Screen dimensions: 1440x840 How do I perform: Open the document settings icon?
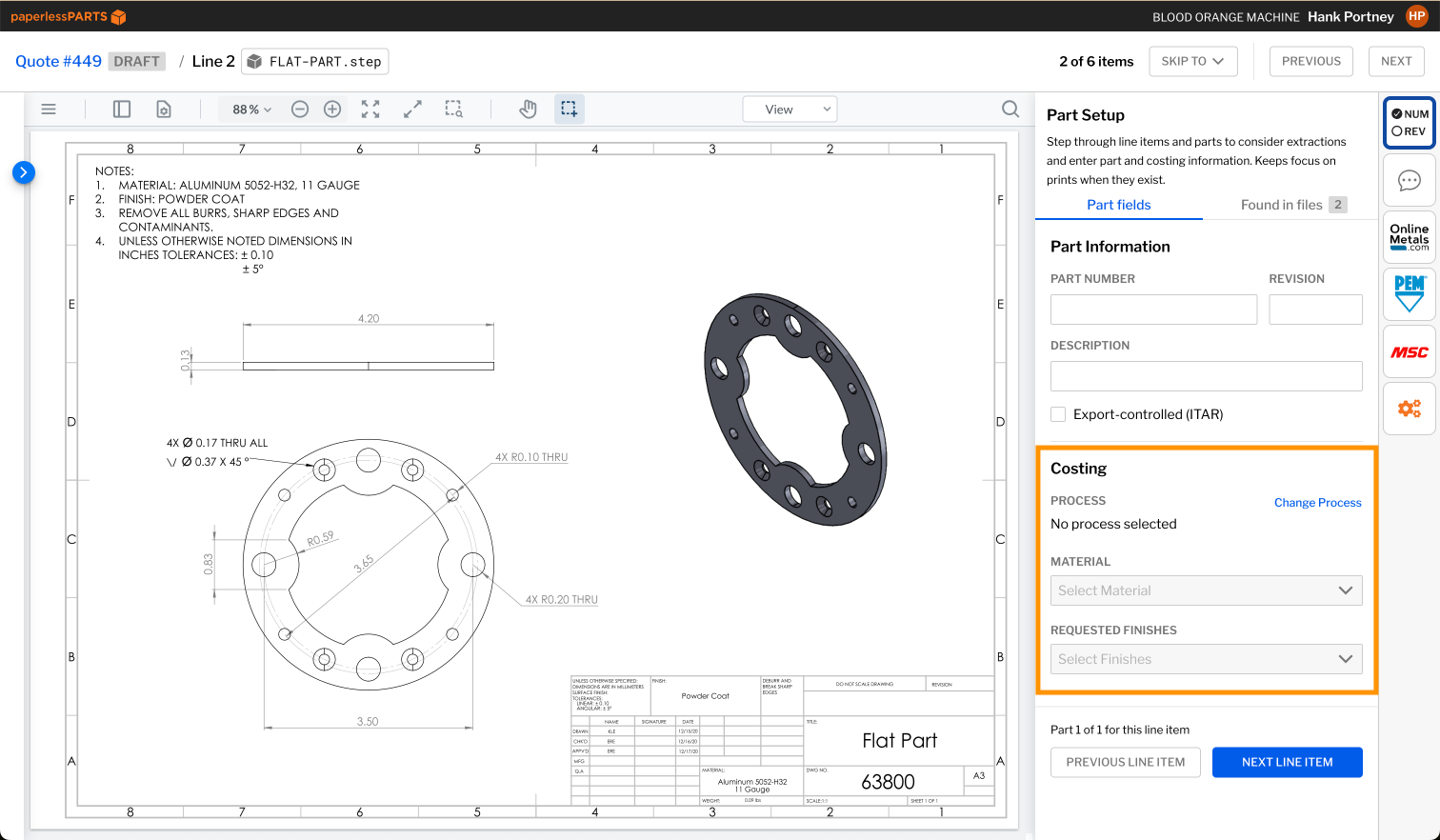pyautogui.click(x=164, y=110)
